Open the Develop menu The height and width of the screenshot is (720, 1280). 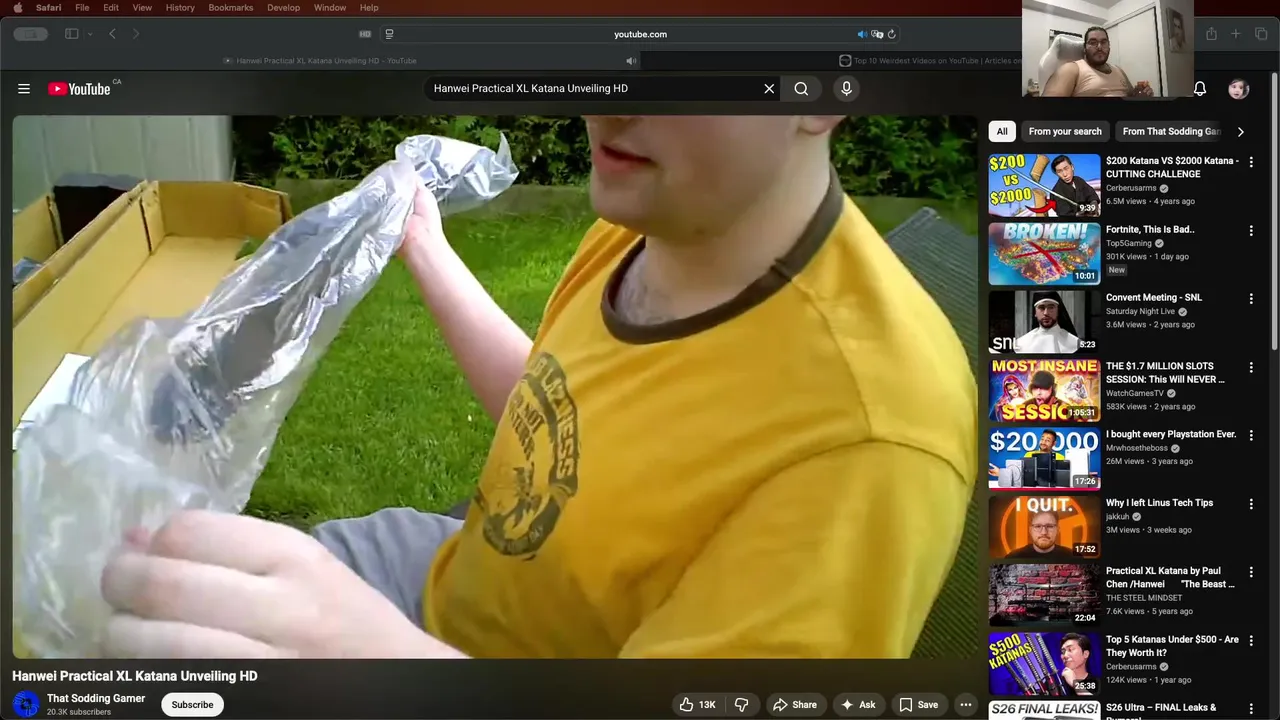pyautogui.click(x=284, y=7)
